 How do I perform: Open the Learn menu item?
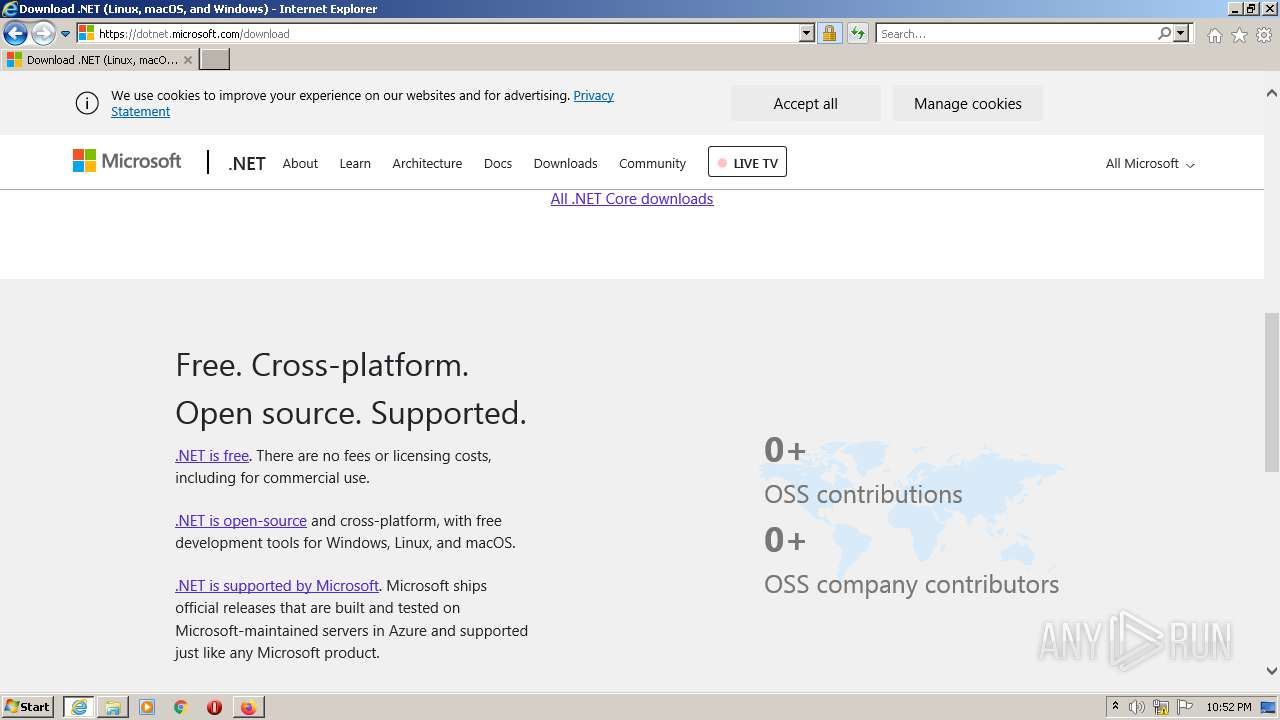pos(355,163)
